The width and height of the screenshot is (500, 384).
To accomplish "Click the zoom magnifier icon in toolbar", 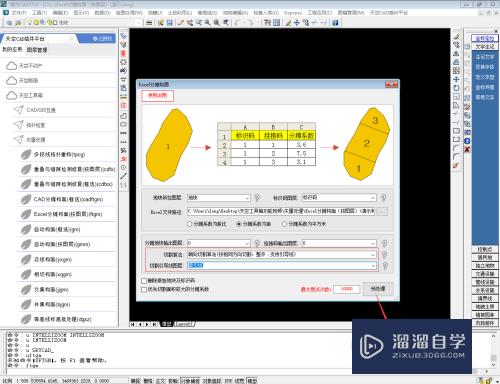I will (207, 23).
